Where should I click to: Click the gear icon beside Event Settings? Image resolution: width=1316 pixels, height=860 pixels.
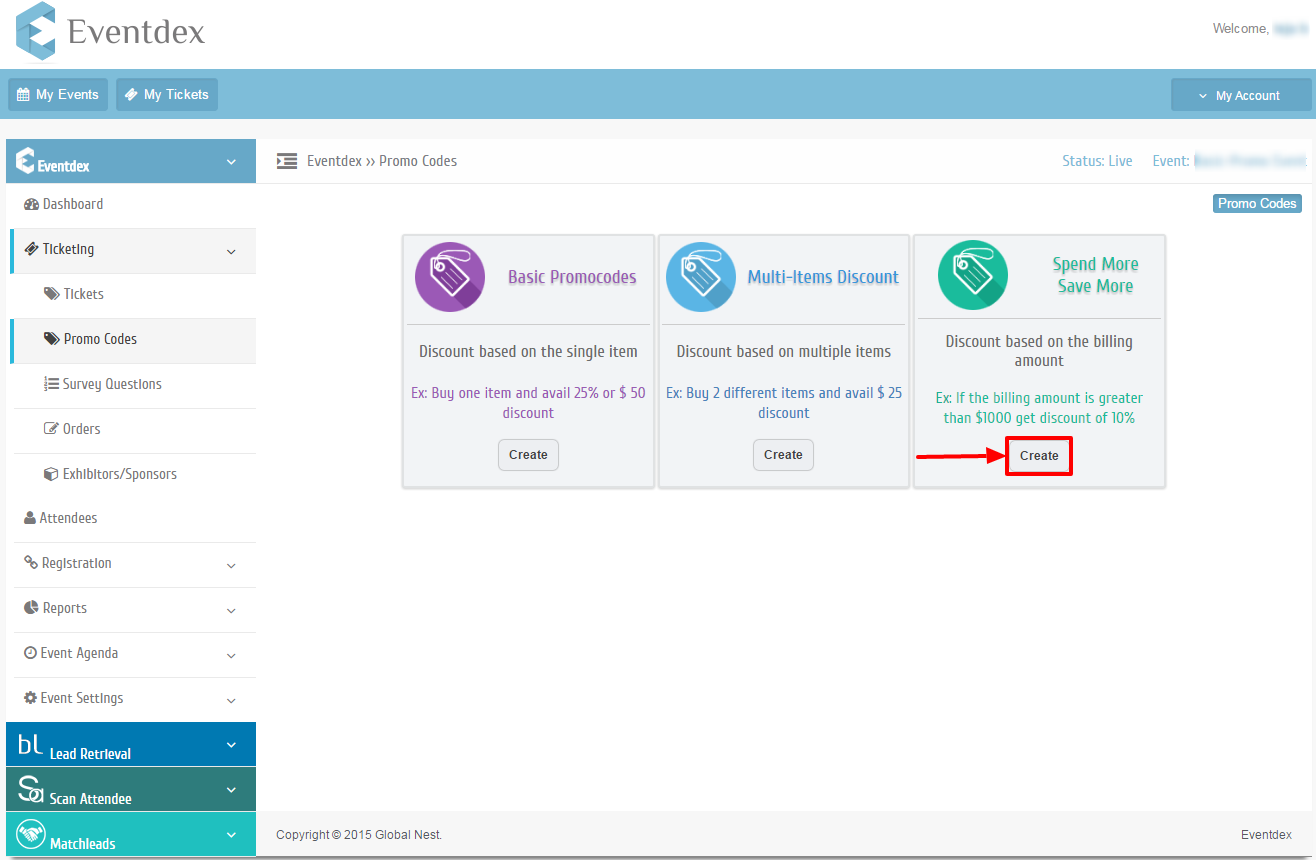(31, 698)
